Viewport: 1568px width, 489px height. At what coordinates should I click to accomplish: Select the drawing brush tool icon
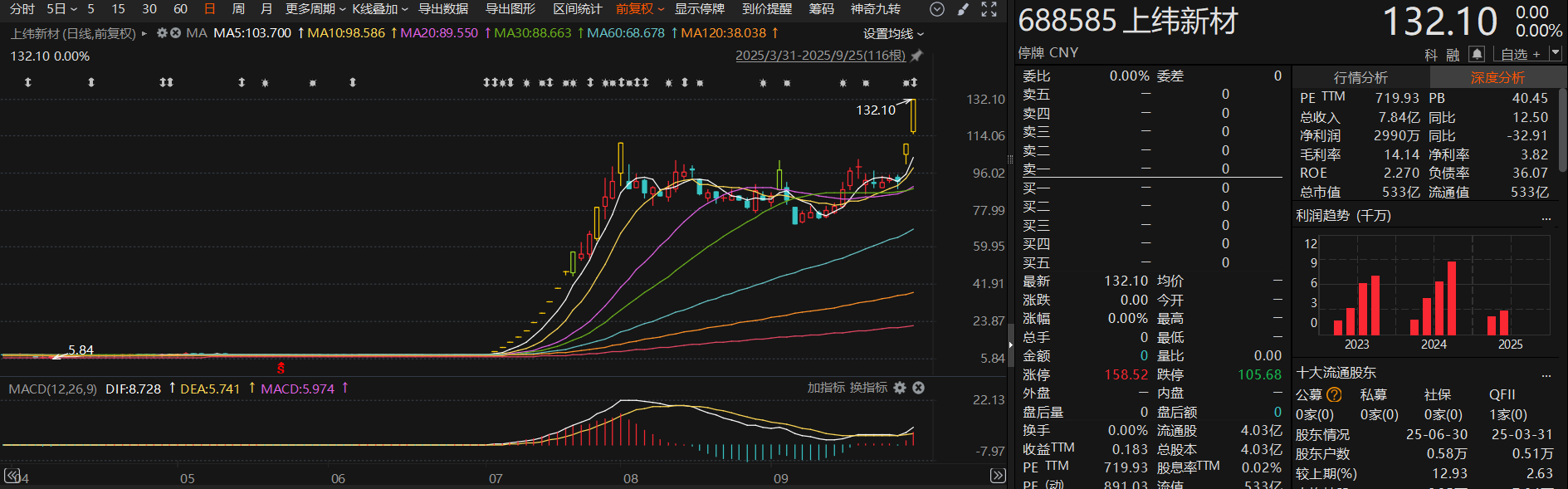pyautogui.click(x=963, y=9)
